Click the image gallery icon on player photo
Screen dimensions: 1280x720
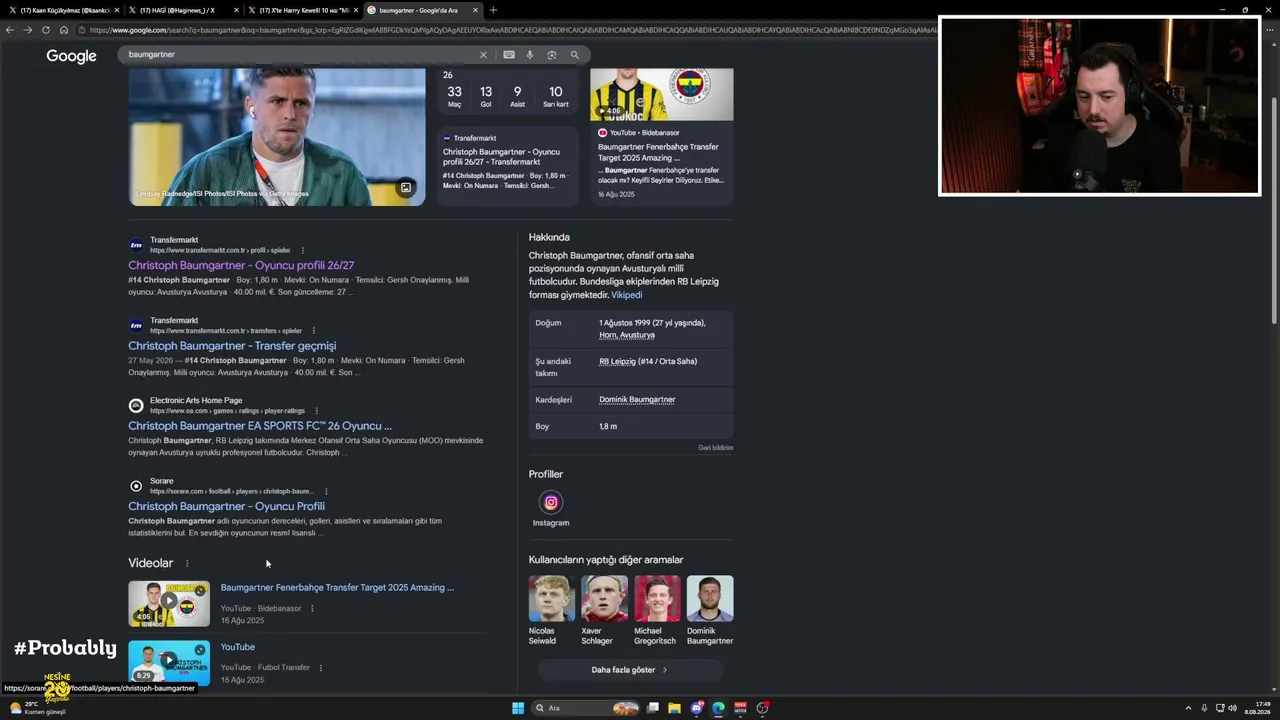(x=406, y=187)
